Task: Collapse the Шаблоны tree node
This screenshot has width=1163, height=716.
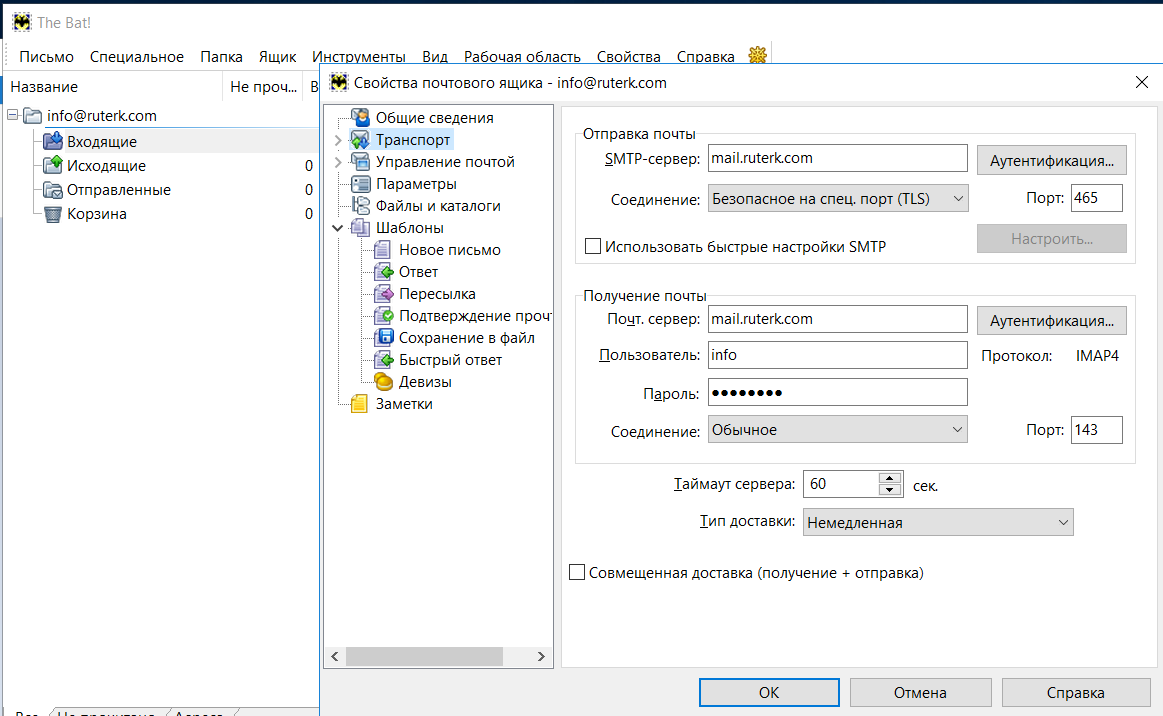Action: pos(337,228)
